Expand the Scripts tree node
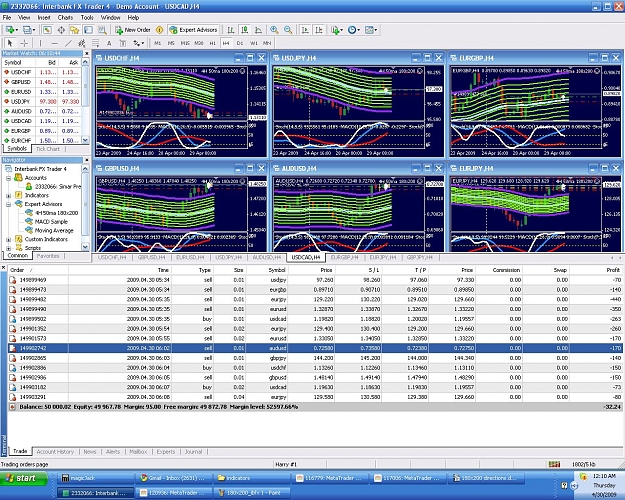This screenshot has height=500, width=625. pyautogui.click(x=8, y=248)
